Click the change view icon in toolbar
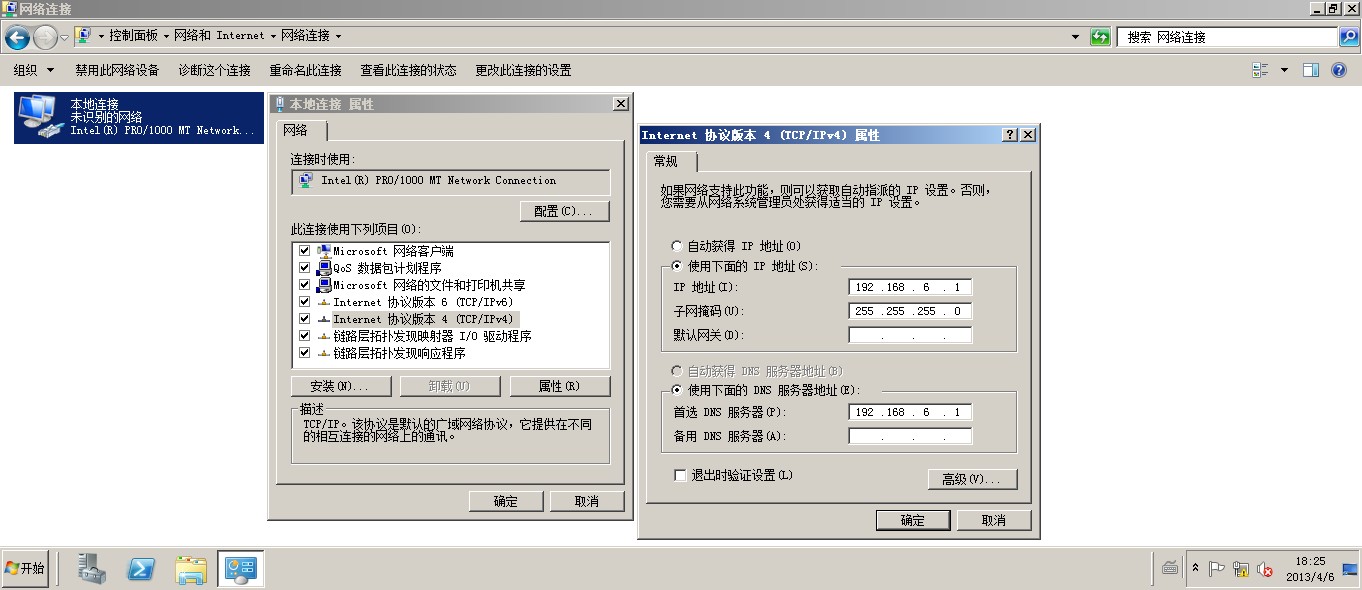This screenshot has height=590, width=1362. pyautogui.click(x=1260, y=70)
